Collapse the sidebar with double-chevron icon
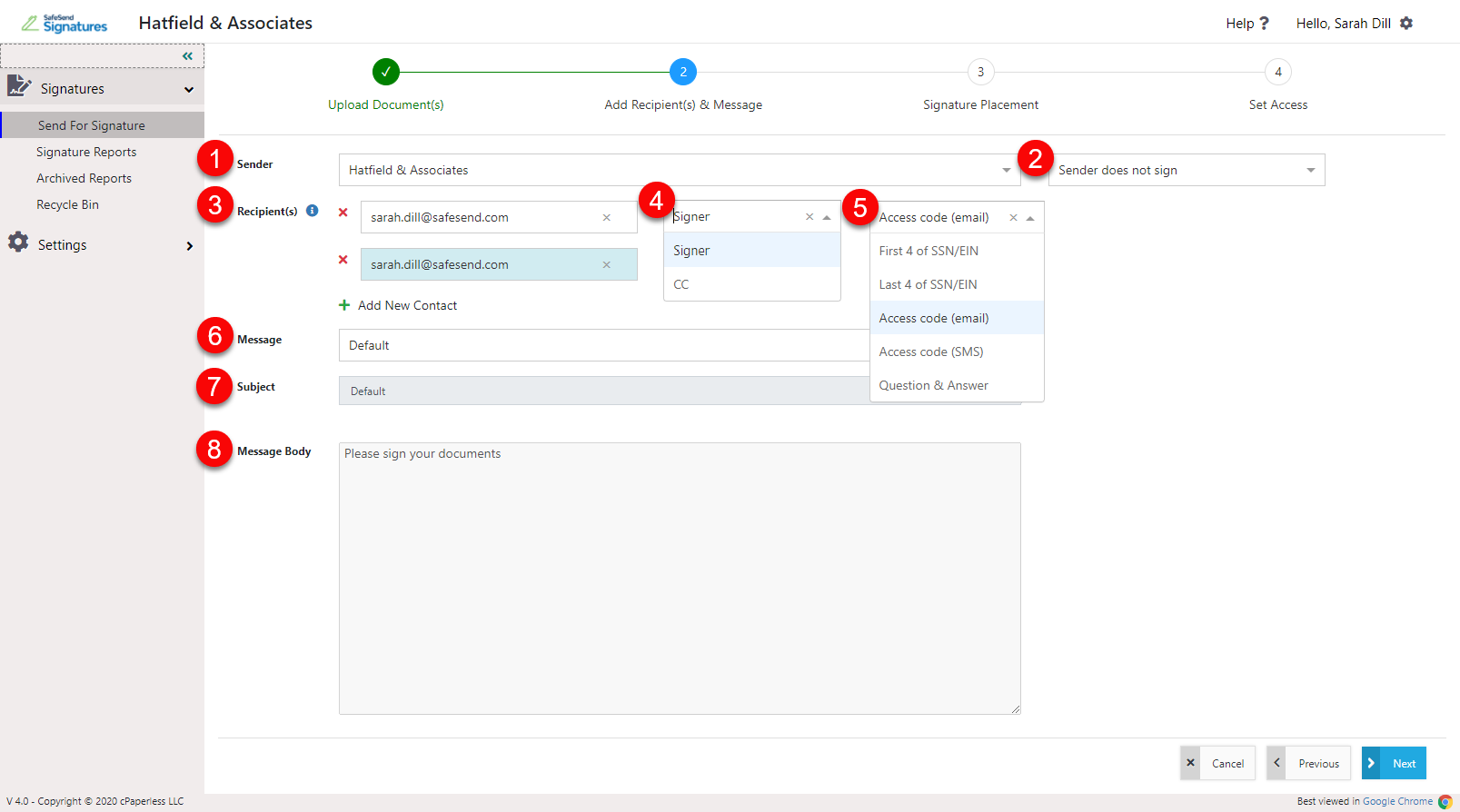 pyautogui.click(x=187, y=56)
